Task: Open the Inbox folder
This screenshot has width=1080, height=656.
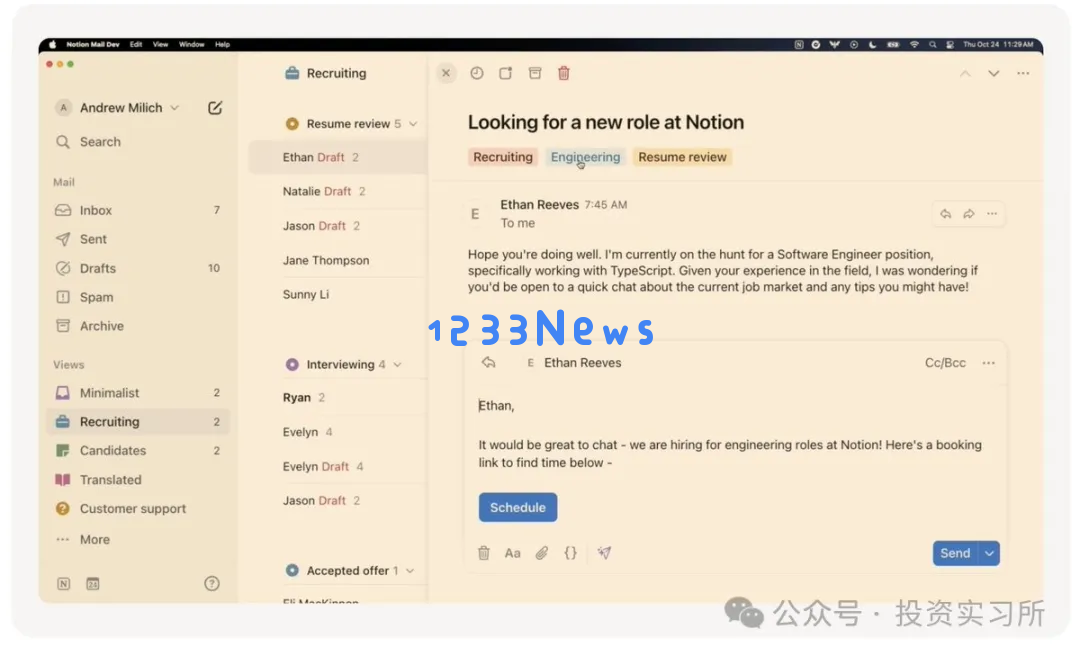Action: click(138, 210)
